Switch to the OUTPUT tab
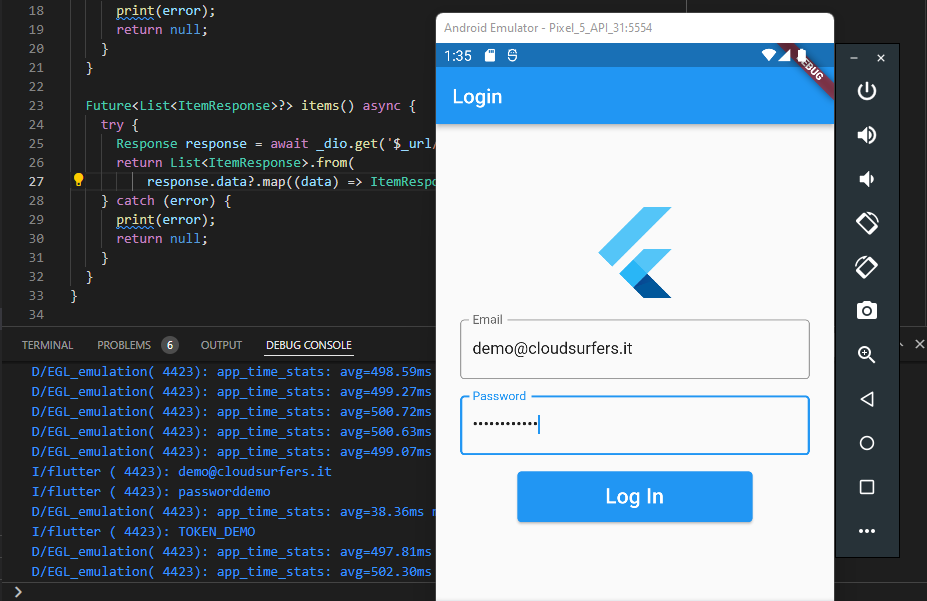Screen dimensions: 927x601 click(221, 345)
